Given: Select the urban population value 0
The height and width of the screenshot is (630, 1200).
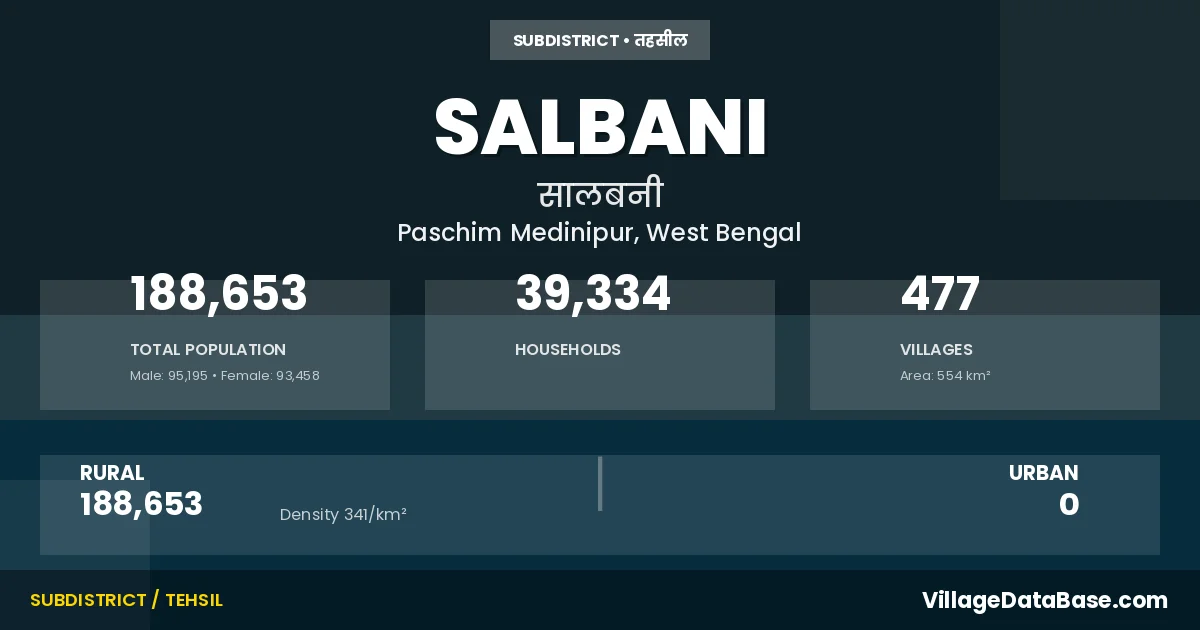Looking at the screenshot, I should (x=1069, y=505).
